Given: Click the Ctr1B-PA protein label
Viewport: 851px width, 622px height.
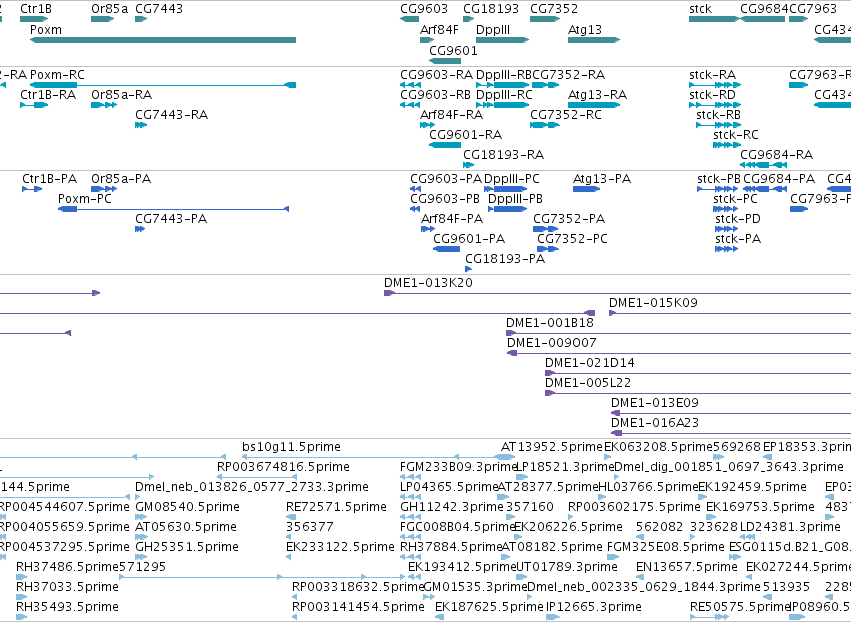Looking at the screenshot, I should 49,179.
